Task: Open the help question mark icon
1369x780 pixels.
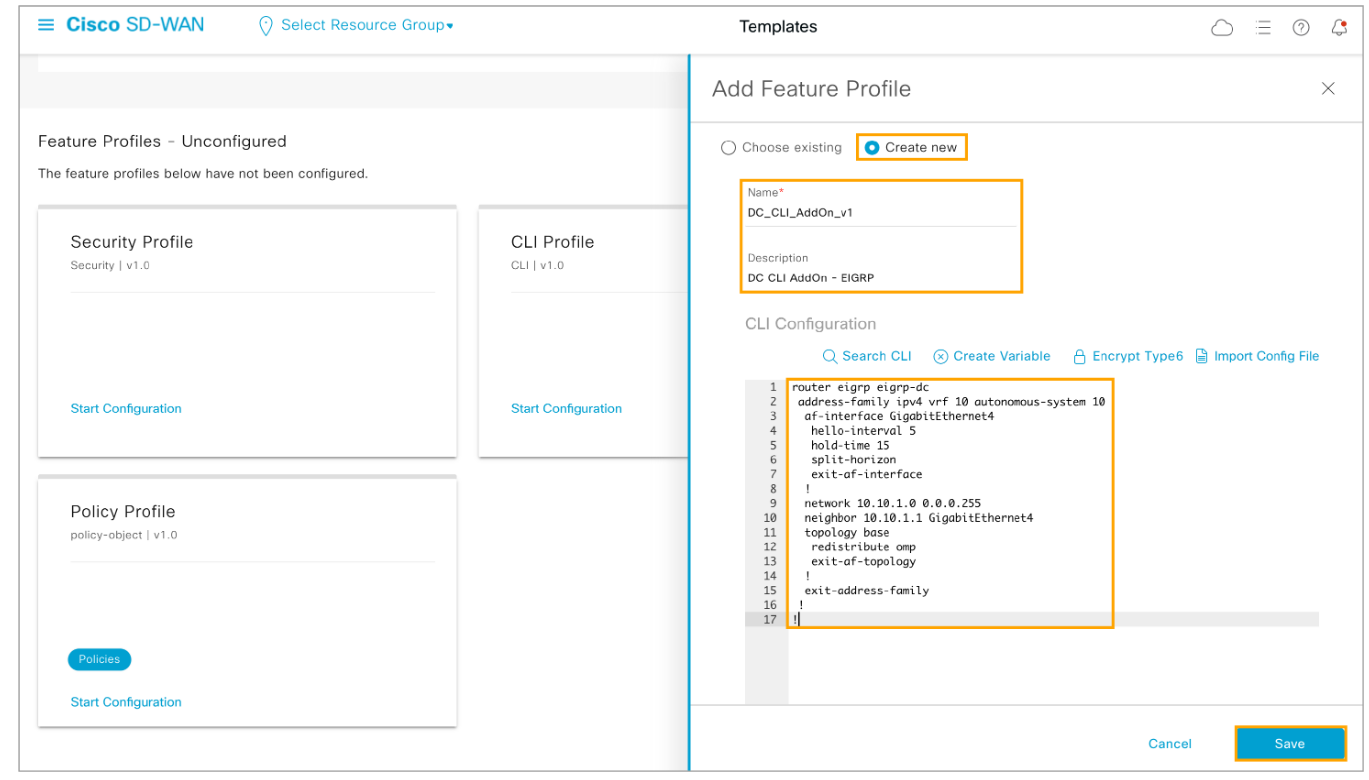Action: tap(1301, 28)
